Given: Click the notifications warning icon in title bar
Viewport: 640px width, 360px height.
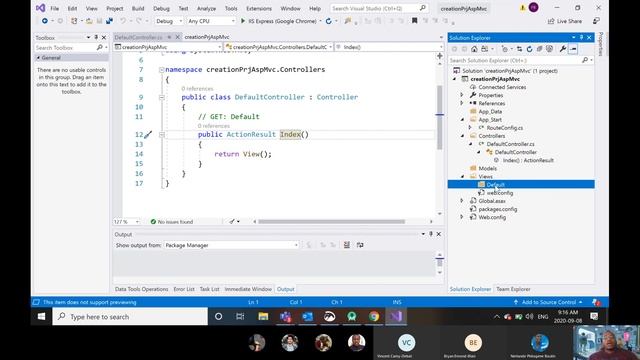Looking at the screenshot, I should 522,8.
